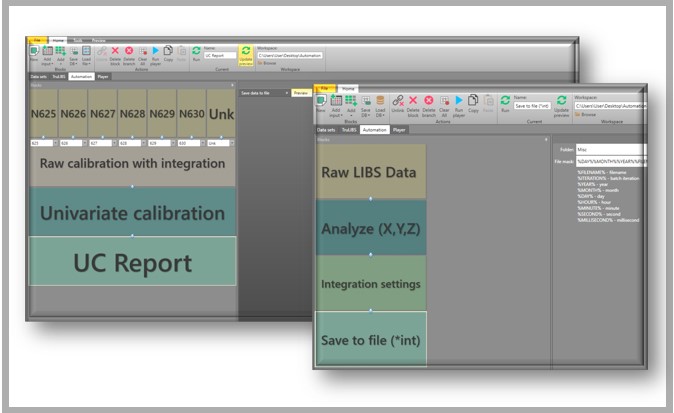Select Raw LIBS Data block
Image resolution: width=674 pixels, height=413 pixels.
click(x=371, y=171)
